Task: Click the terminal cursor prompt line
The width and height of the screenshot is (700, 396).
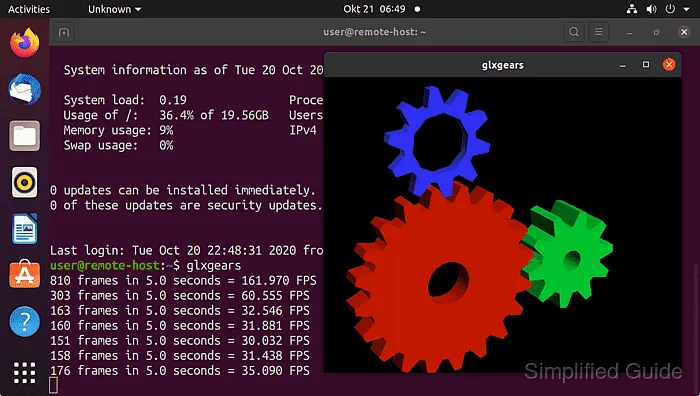Action: tap(53, 385)
